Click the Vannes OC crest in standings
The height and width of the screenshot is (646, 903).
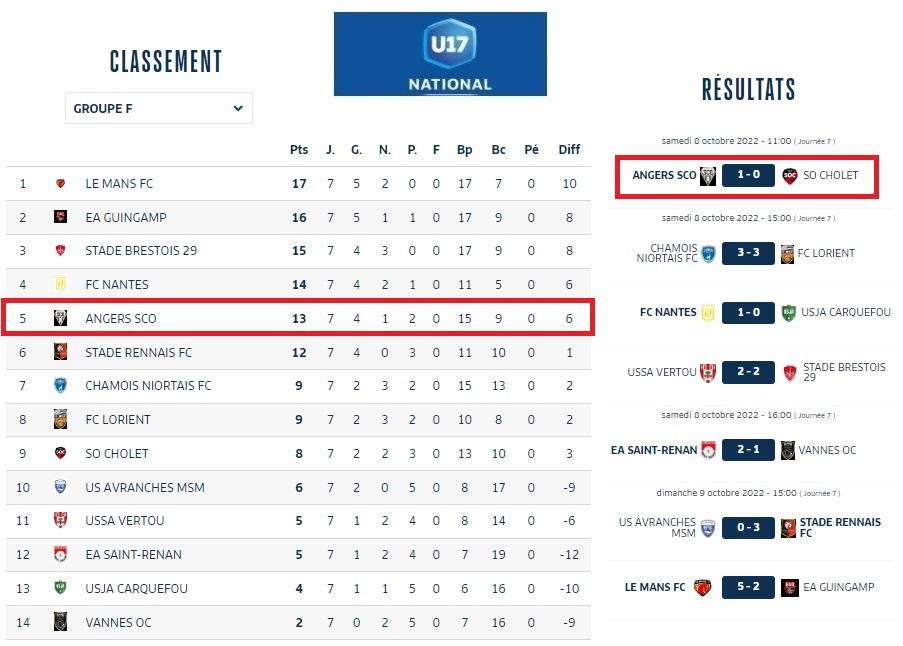(60, 622)
